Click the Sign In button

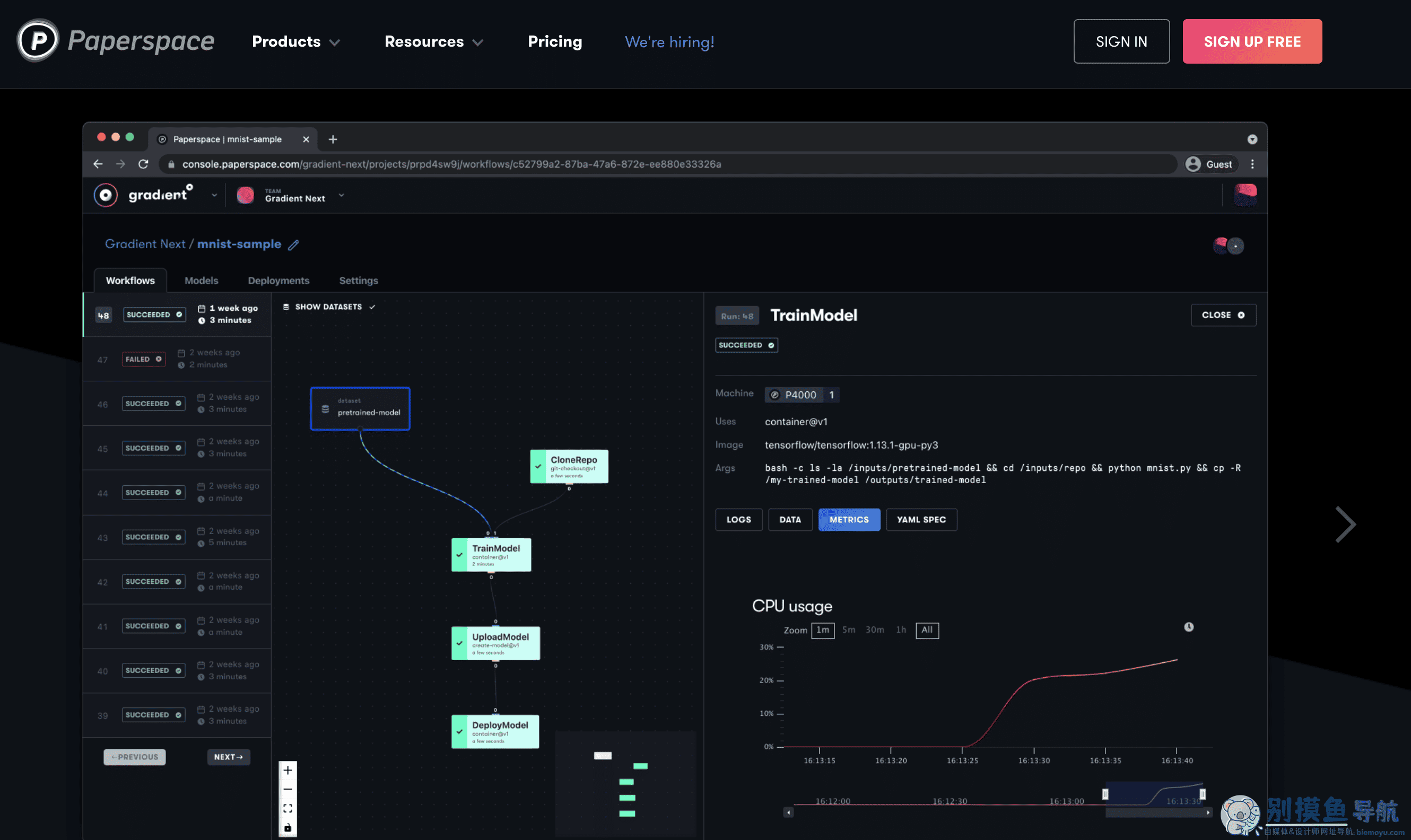point(1121,41)
